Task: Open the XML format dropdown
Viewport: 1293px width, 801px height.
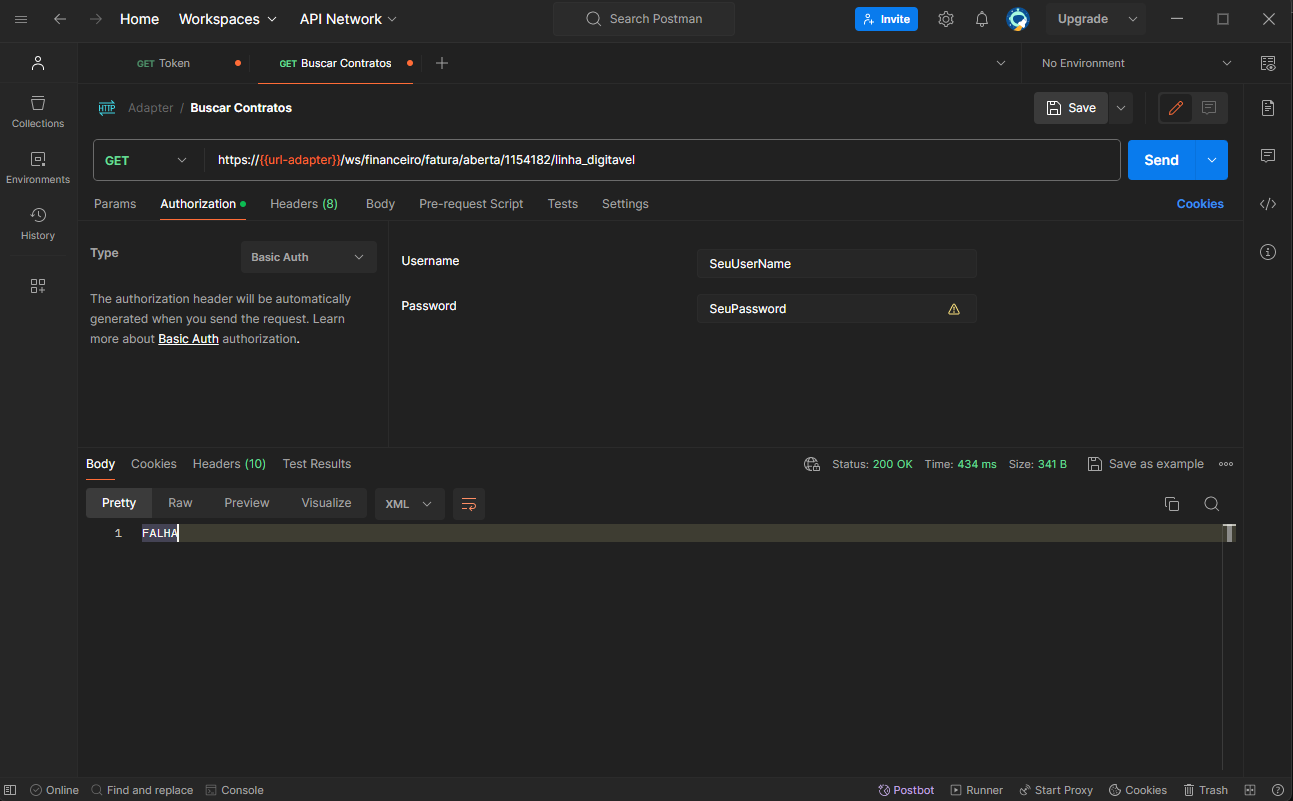Action: coord(410,504)
